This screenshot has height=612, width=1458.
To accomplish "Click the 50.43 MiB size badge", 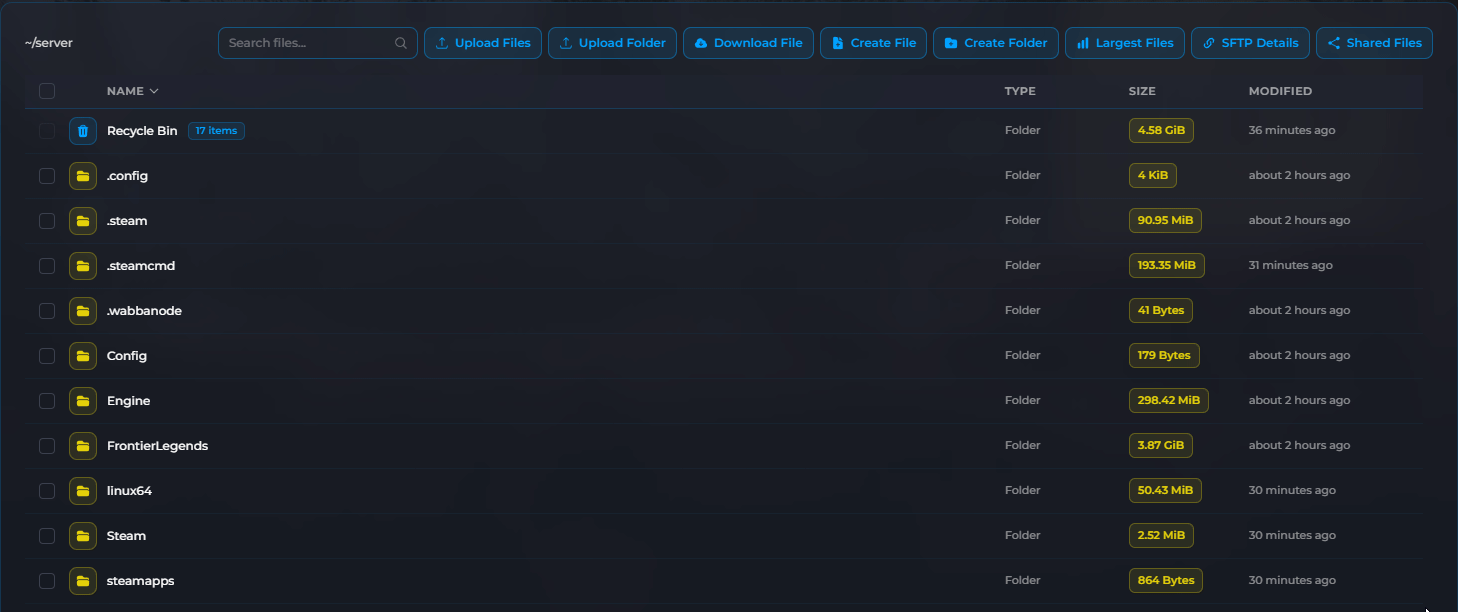I will click(x=1165, y=491).
